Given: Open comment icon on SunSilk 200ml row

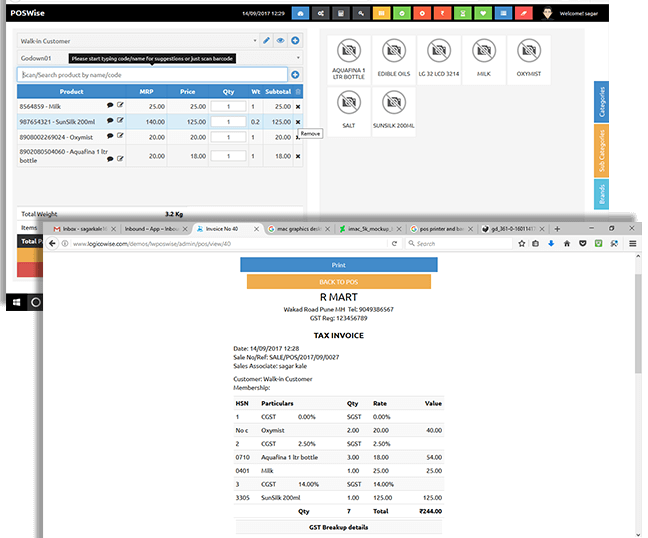Looking at the screenshot, I should pos(110,121).
